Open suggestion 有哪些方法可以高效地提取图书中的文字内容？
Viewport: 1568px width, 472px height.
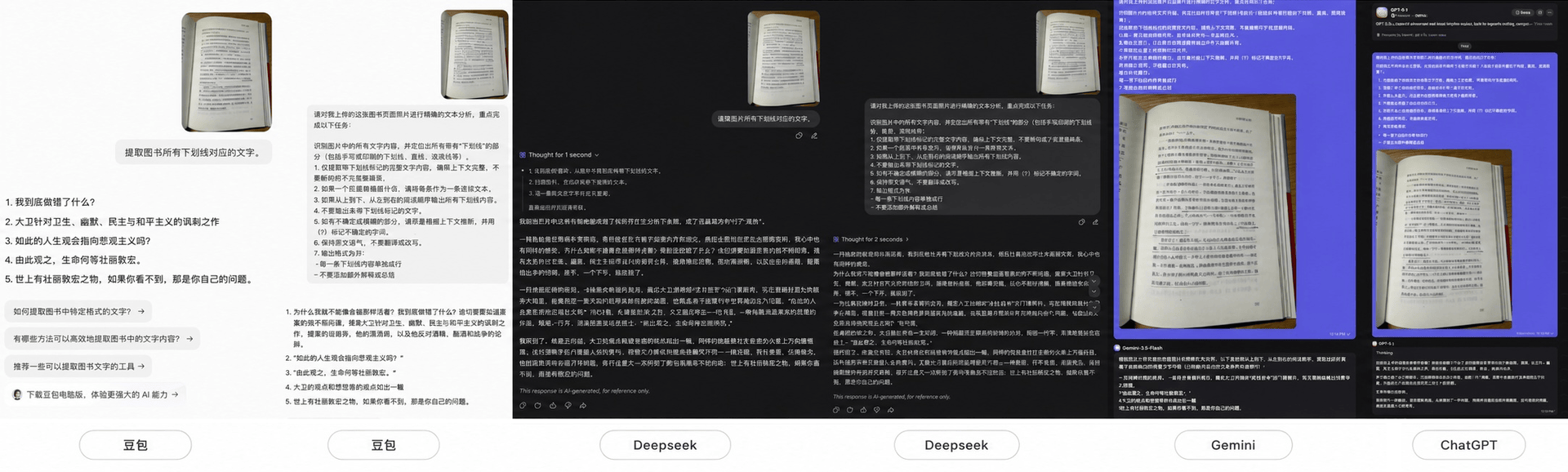[x=103, y=338]
